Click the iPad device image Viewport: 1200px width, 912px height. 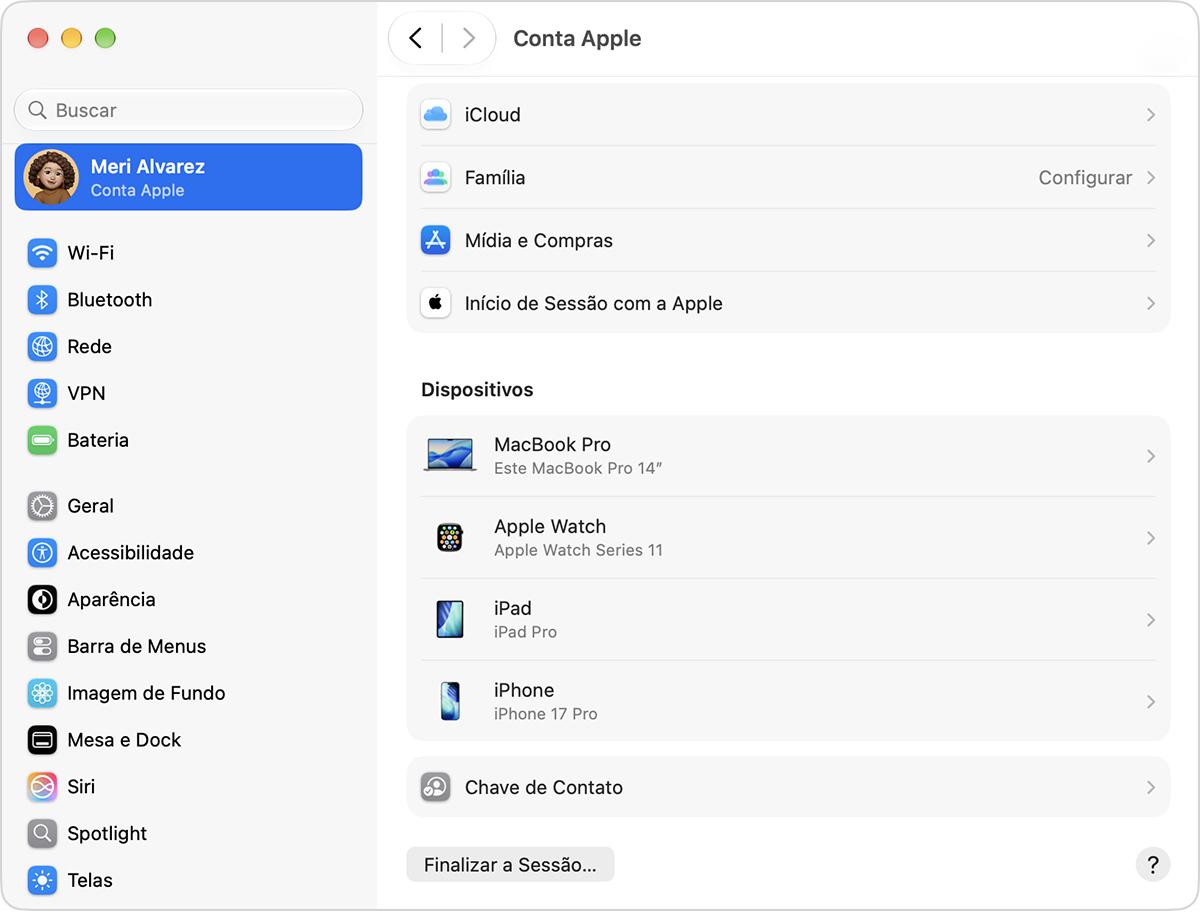450,620
